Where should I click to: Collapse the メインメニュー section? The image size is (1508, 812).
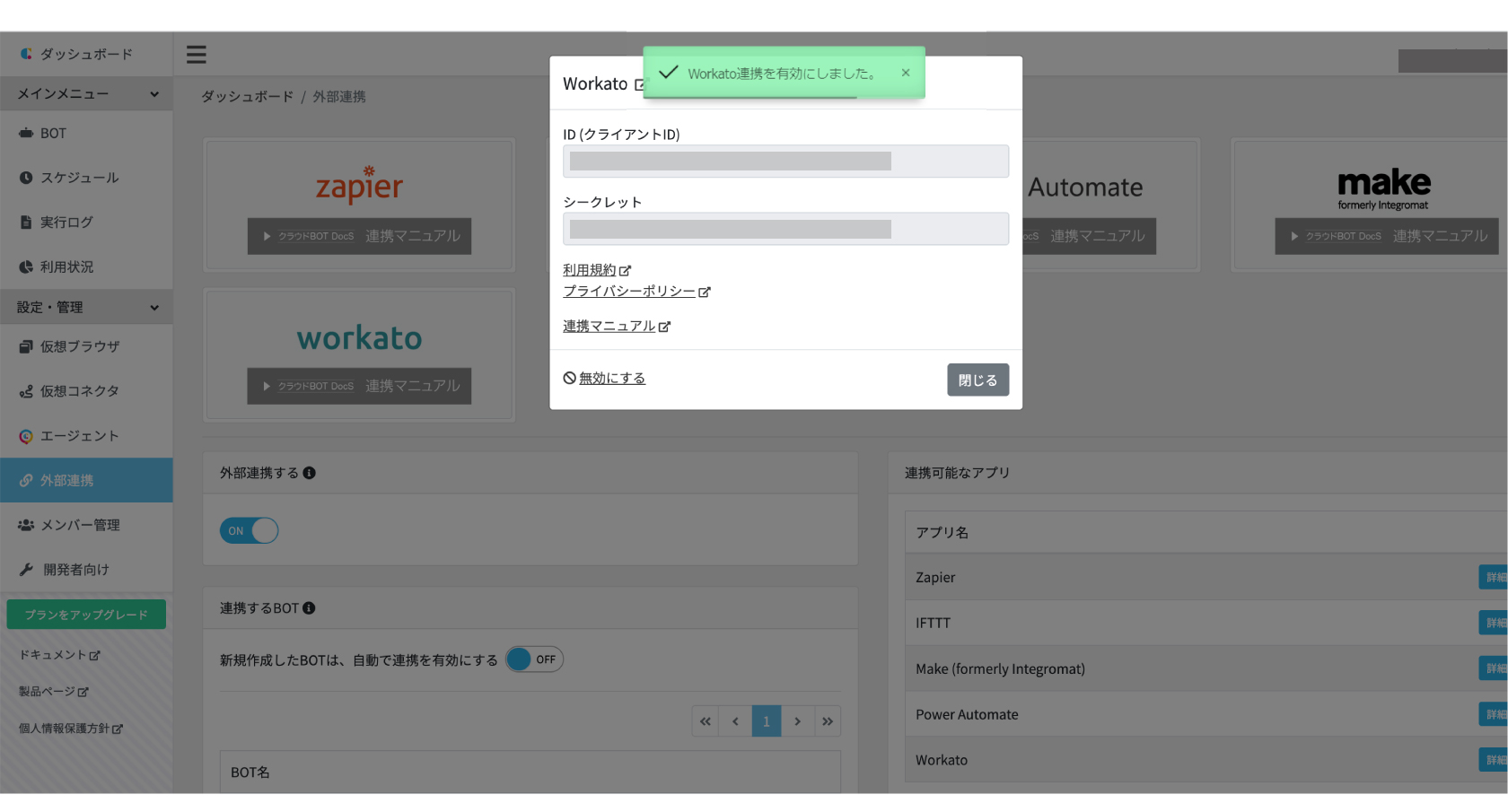[x=86, y=93]
